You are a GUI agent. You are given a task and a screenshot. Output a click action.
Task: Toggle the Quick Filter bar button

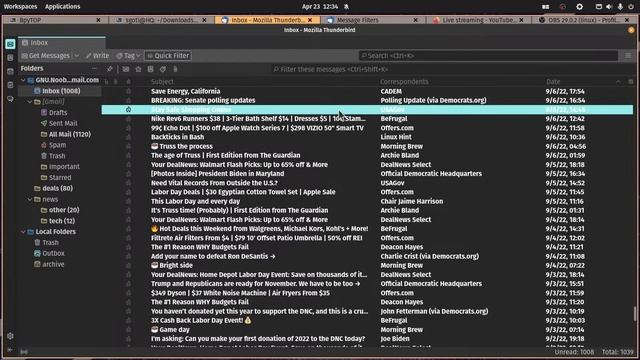[168, 56]
